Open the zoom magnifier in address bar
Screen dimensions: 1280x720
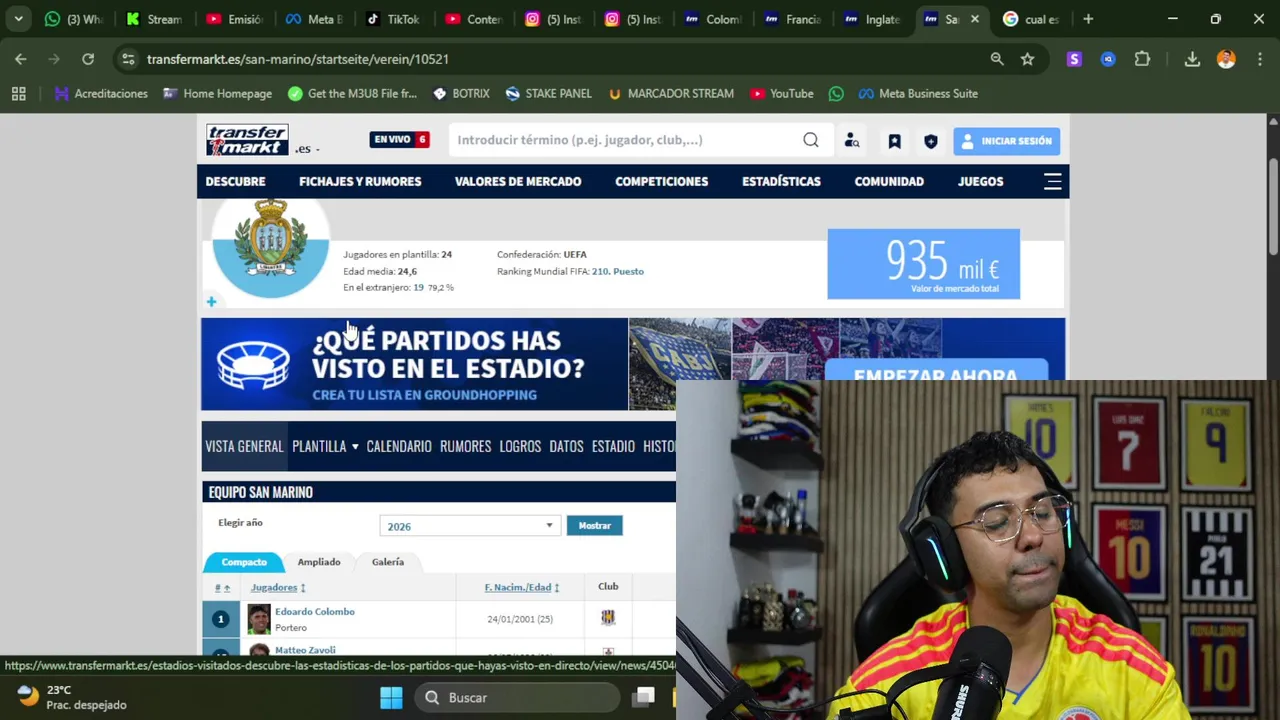[997, 59]
